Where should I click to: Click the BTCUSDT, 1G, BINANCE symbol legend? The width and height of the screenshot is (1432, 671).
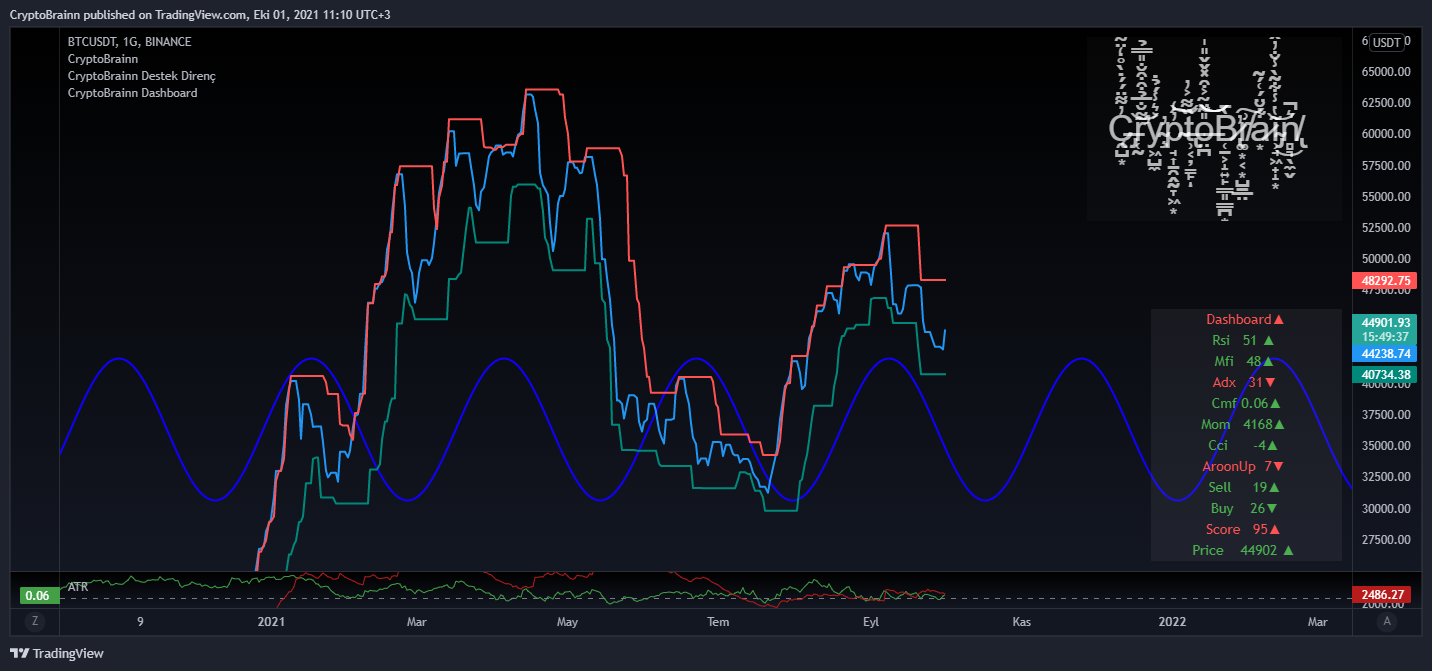point(129,42)
